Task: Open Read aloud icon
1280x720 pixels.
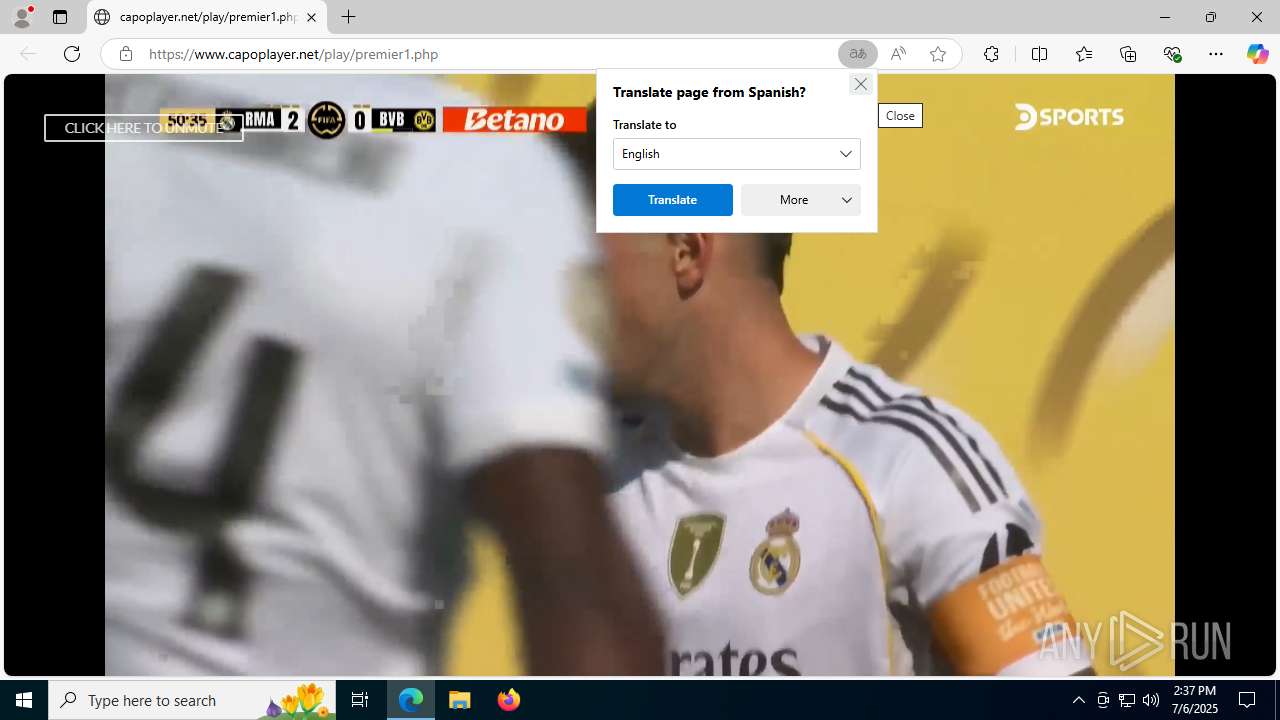Action: click(898, 54)
